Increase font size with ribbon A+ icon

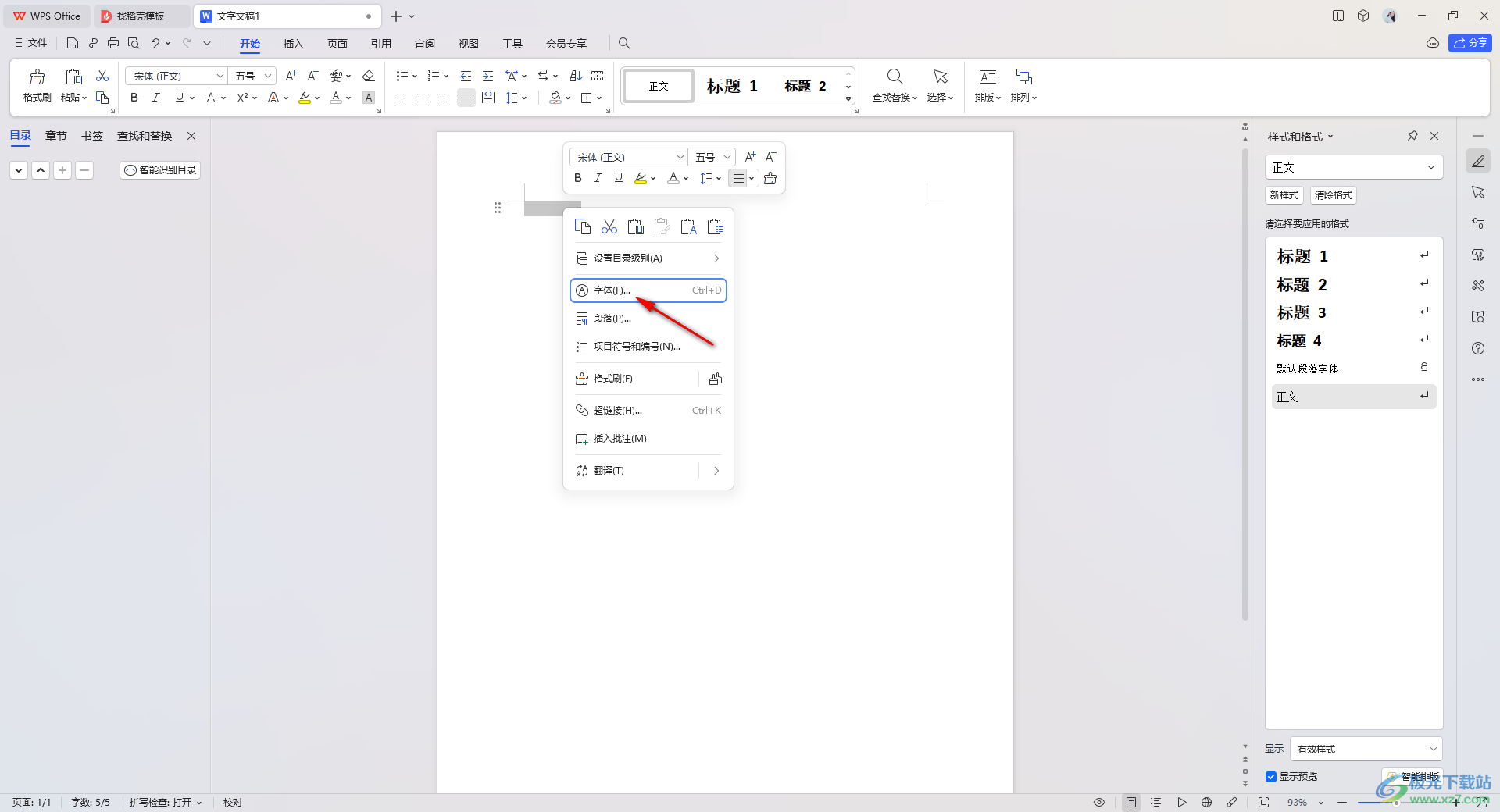point(291,76)
